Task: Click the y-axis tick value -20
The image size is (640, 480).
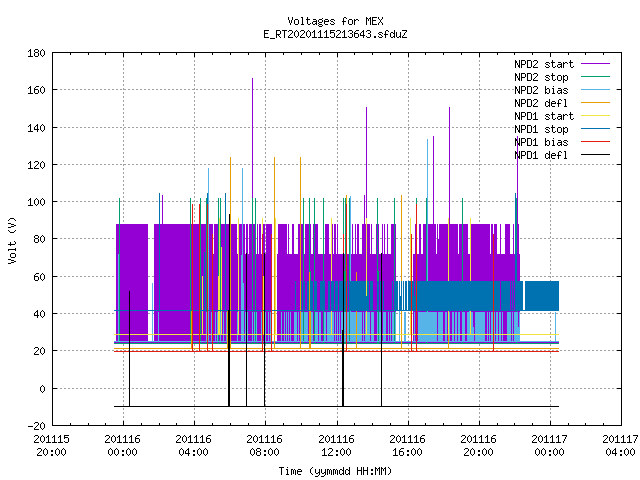Action: pyautogui.click(x=36, y=426)
